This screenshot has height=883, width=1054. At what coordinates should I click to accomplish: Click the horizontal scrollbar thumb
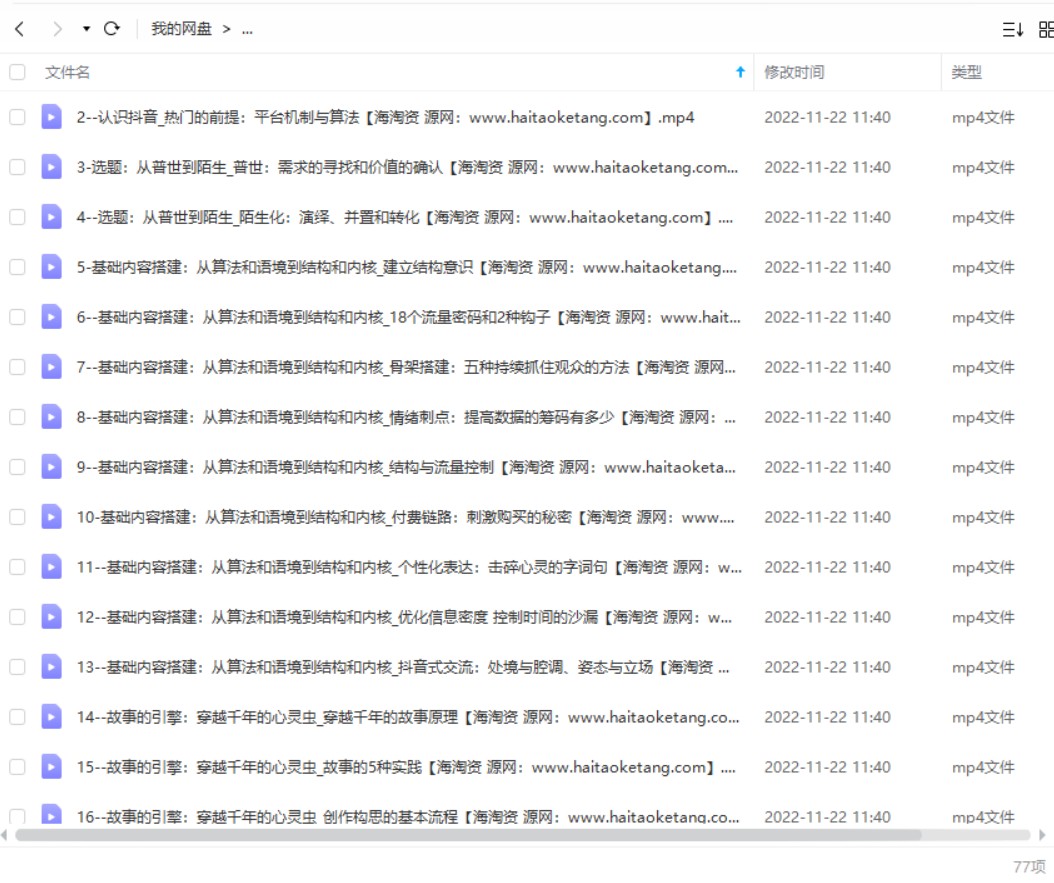[468, 835]
